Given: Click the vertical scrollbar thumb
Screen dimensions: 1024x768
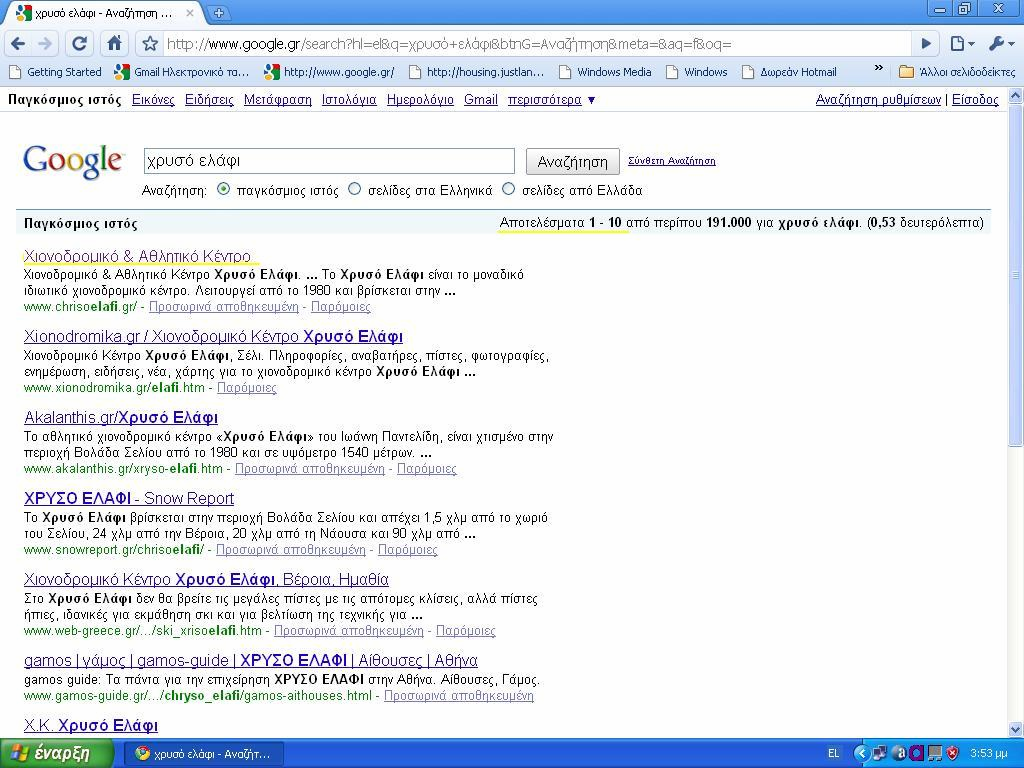Looking at the screenshot, I should 1016,274.
